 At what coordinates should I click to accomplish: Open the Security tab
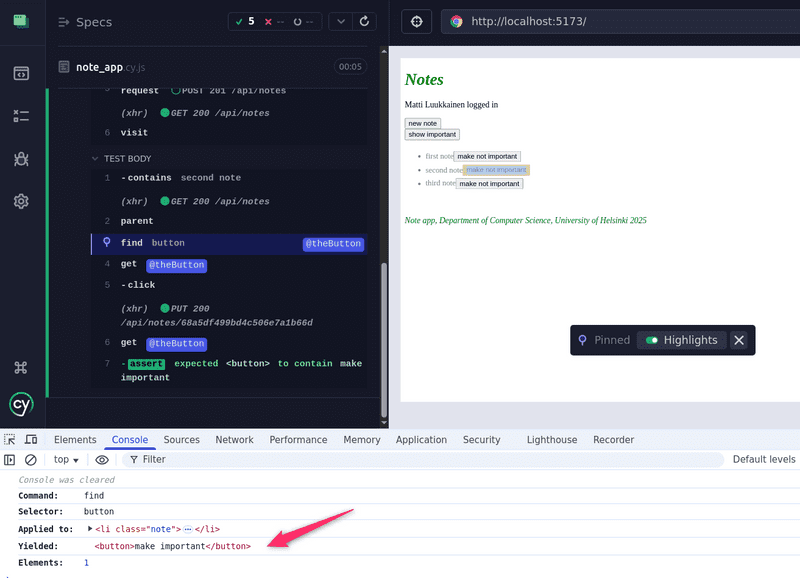[x=481, y=440]
